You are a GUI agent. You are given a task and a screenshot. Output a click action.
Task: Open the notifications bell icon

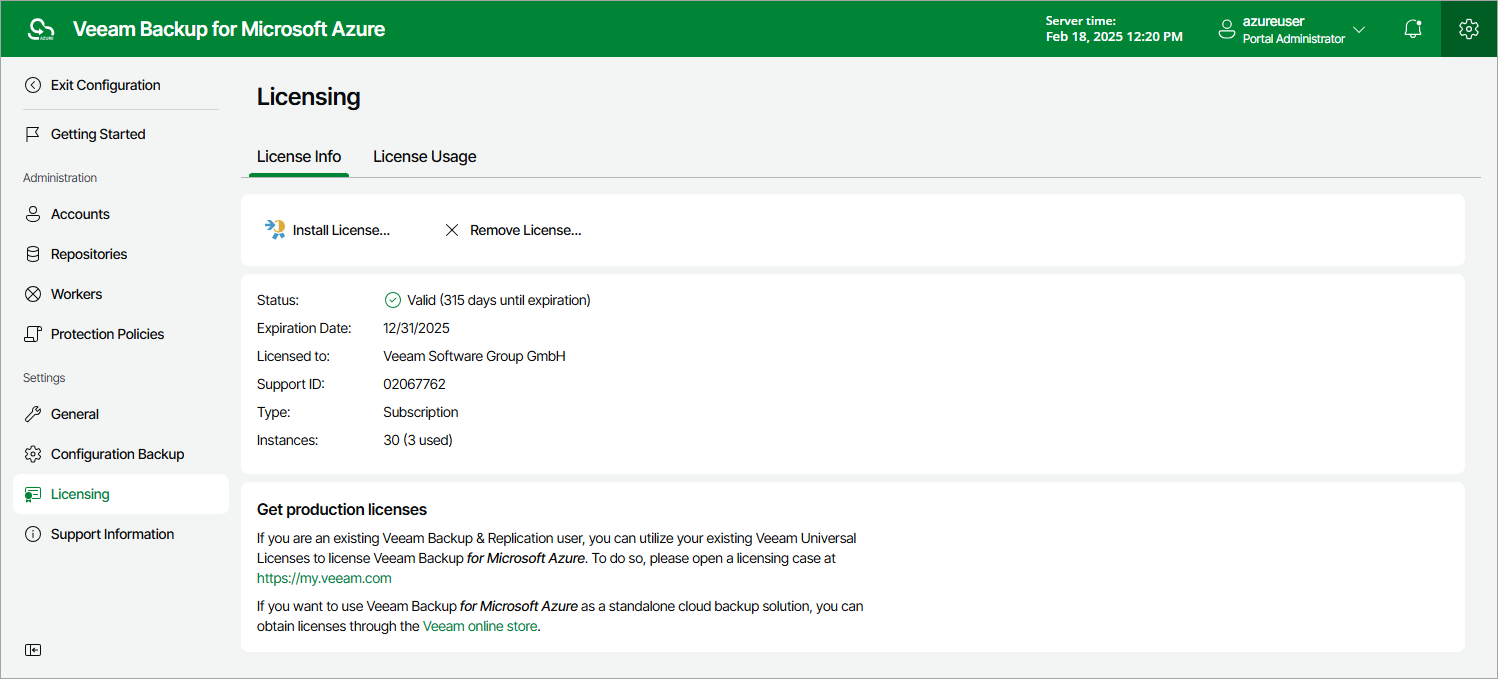coord(1413,29)
